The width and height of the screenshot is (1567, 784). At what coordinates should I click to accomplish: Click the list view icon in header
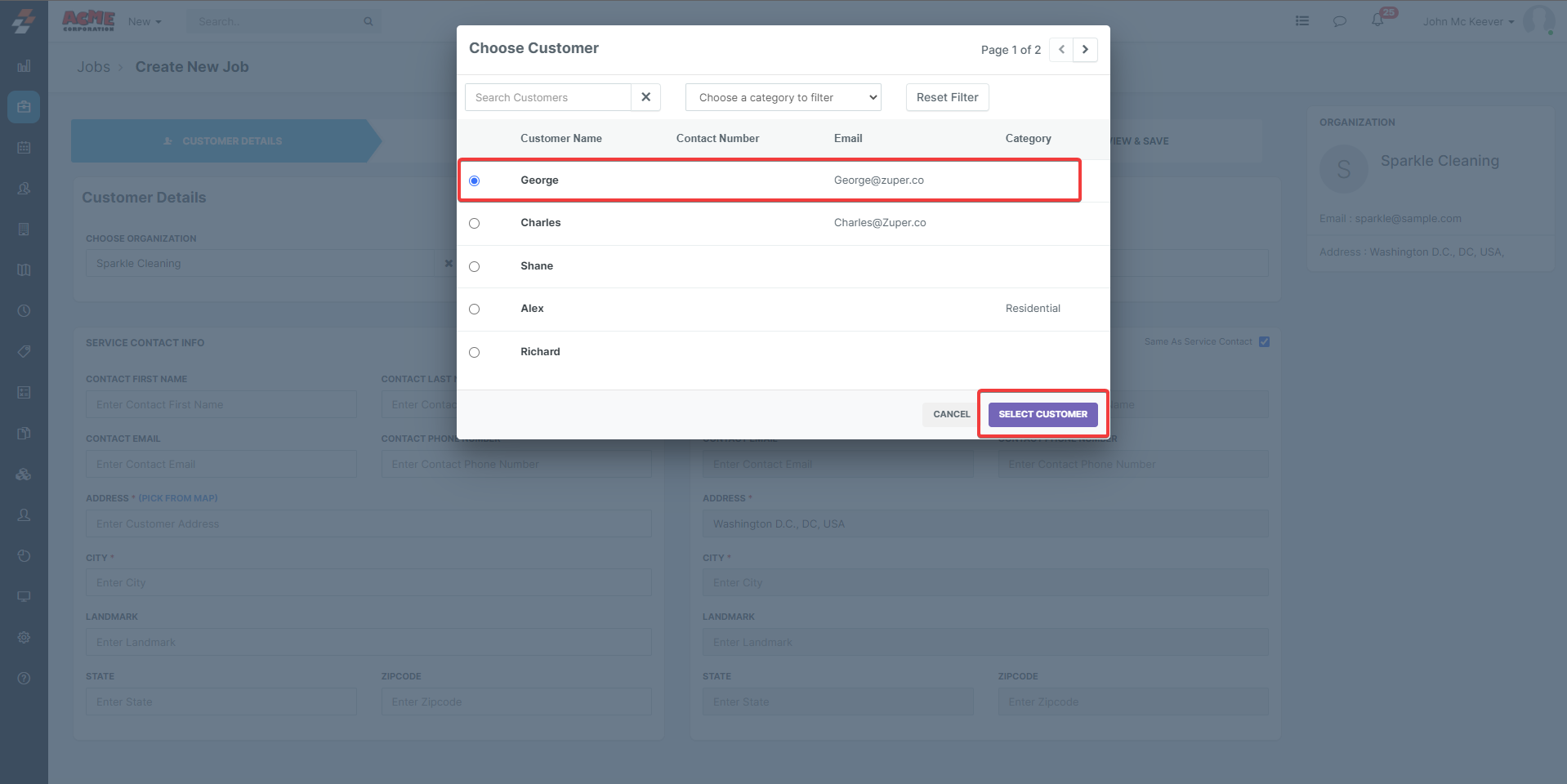tap(1302, 21)
